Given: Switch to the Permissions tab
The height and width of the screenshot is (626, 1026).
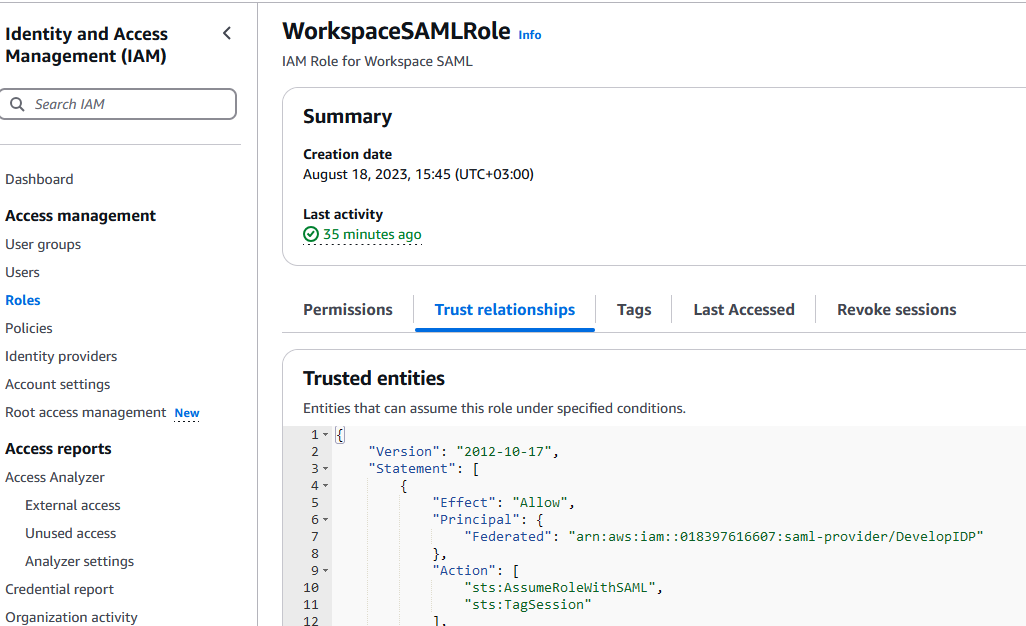Looking at the screenshot, I should [348, 310].
